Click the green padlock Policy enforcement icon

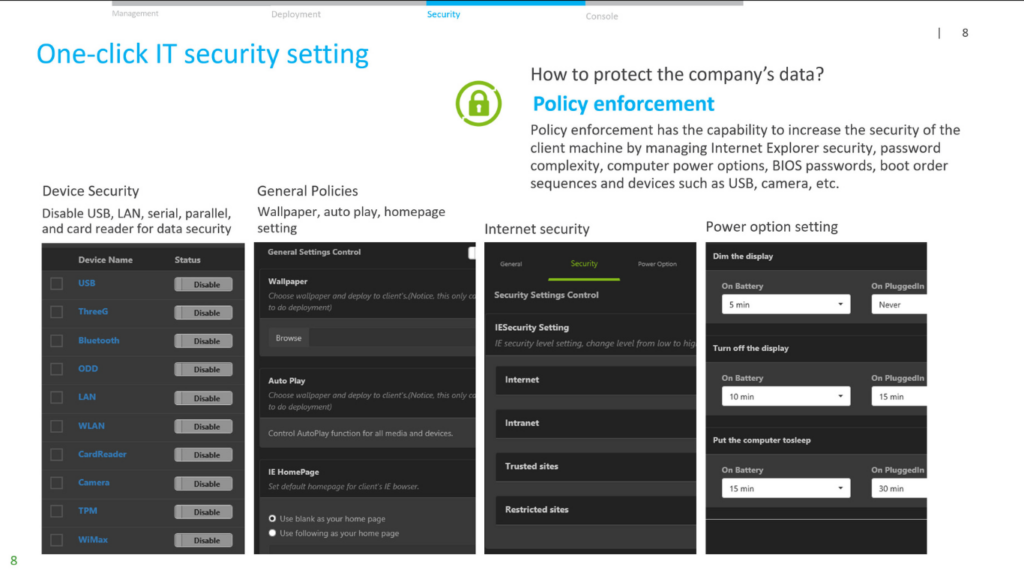[x=479, y=103]
